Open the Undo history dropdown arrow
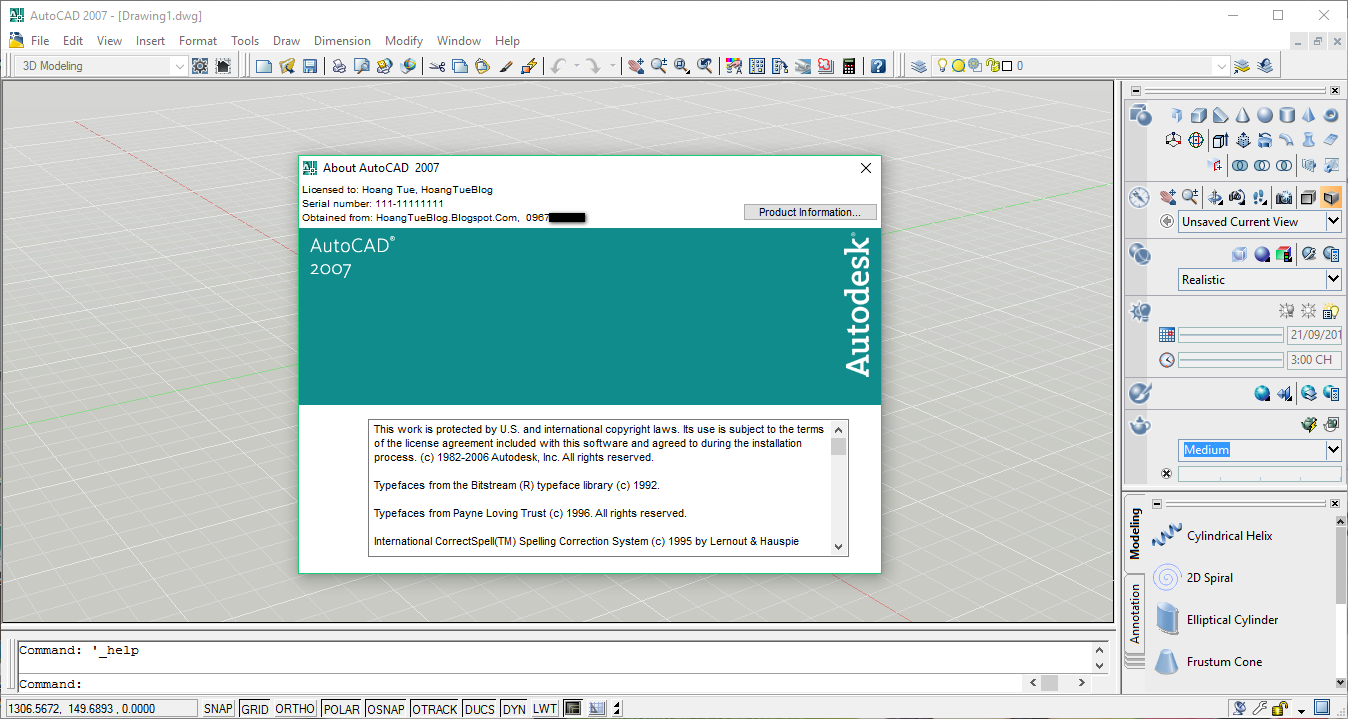The width and height of the screenshot is (1348, 719). click(x=577, y=66)
